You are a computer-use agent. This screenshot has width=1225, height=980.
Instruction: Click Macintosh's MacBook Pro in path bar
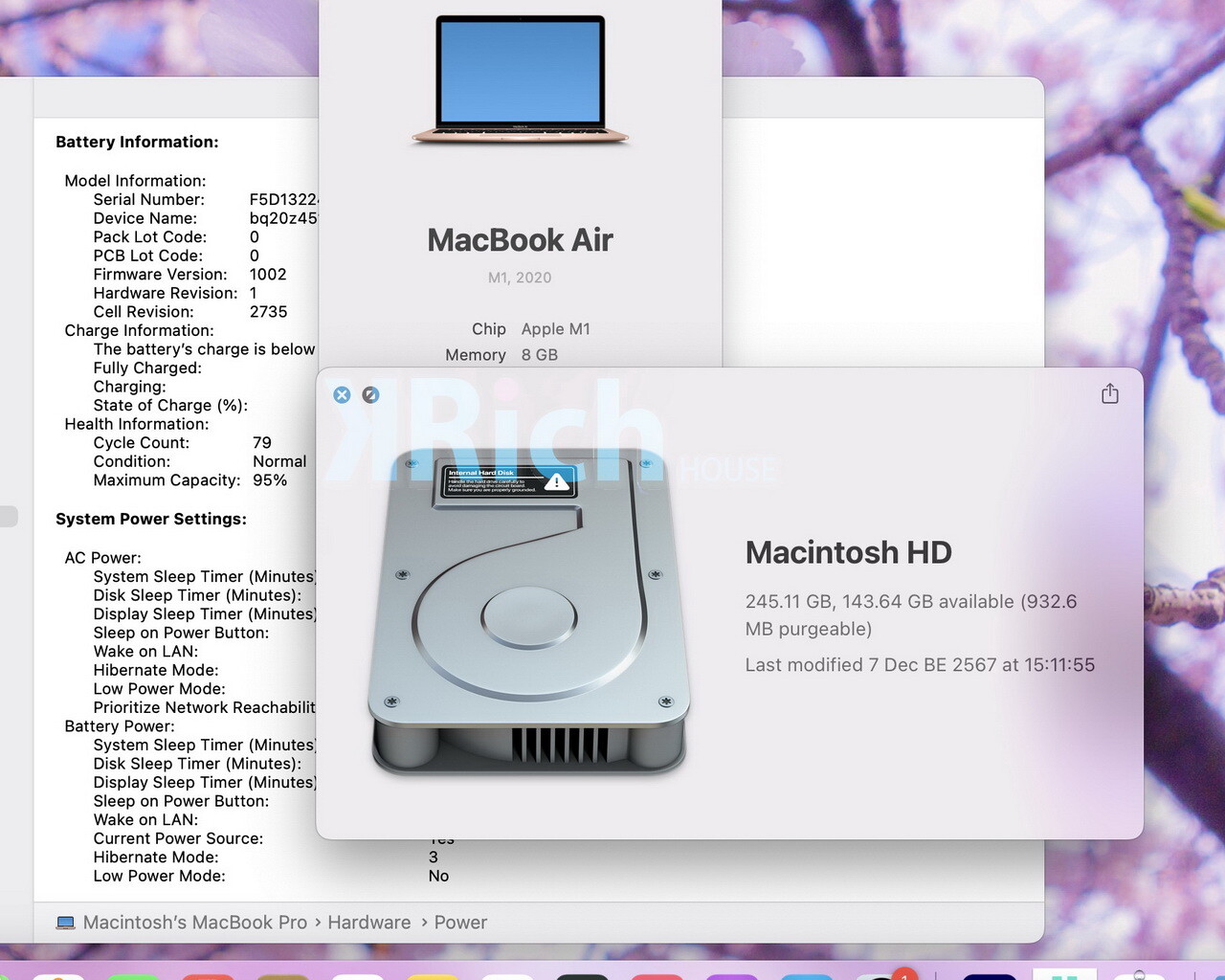(x=195, y=923)
